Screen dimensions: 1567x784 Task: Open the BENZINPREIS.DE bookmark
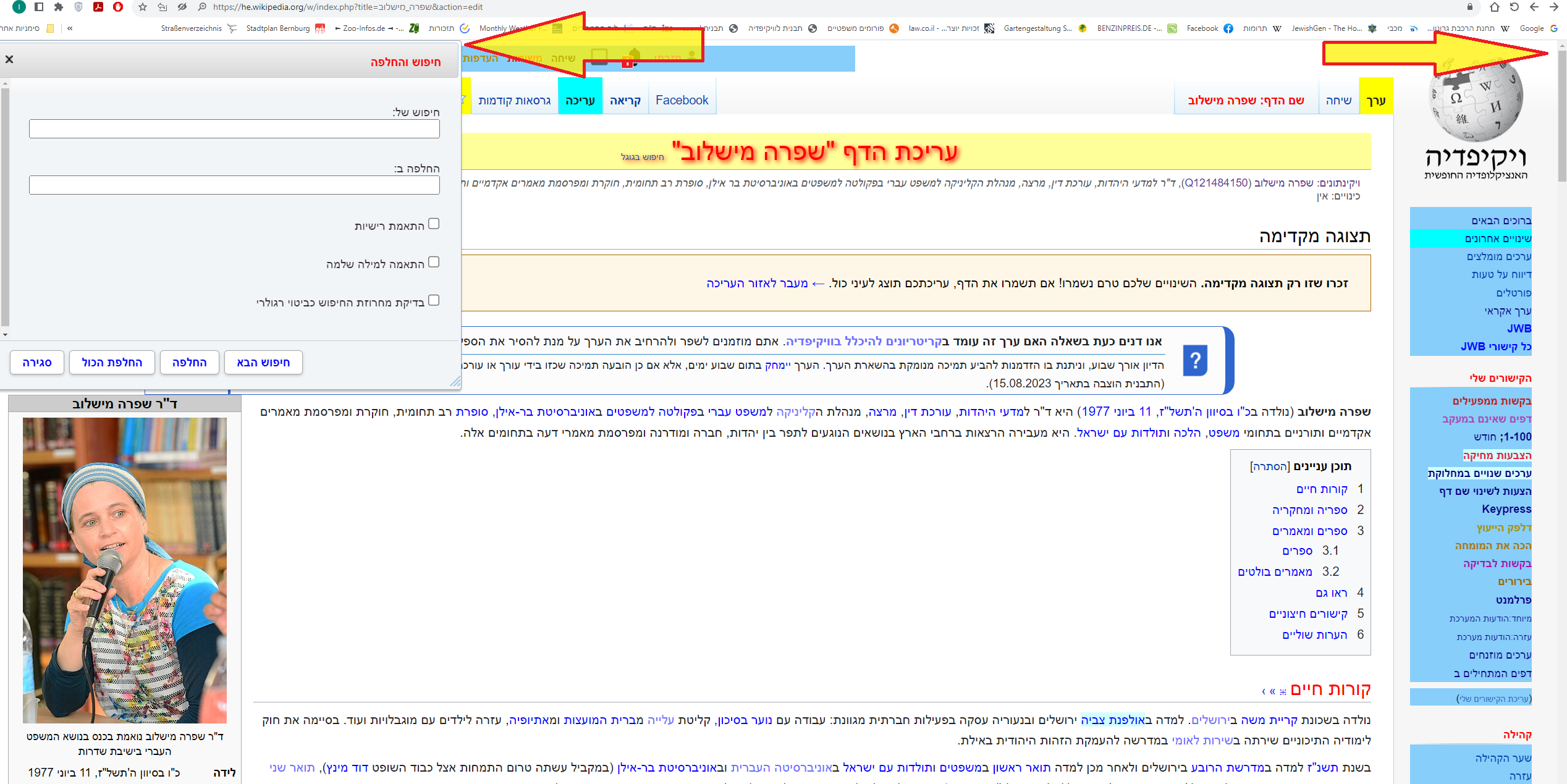click(x=1136, y=28)
